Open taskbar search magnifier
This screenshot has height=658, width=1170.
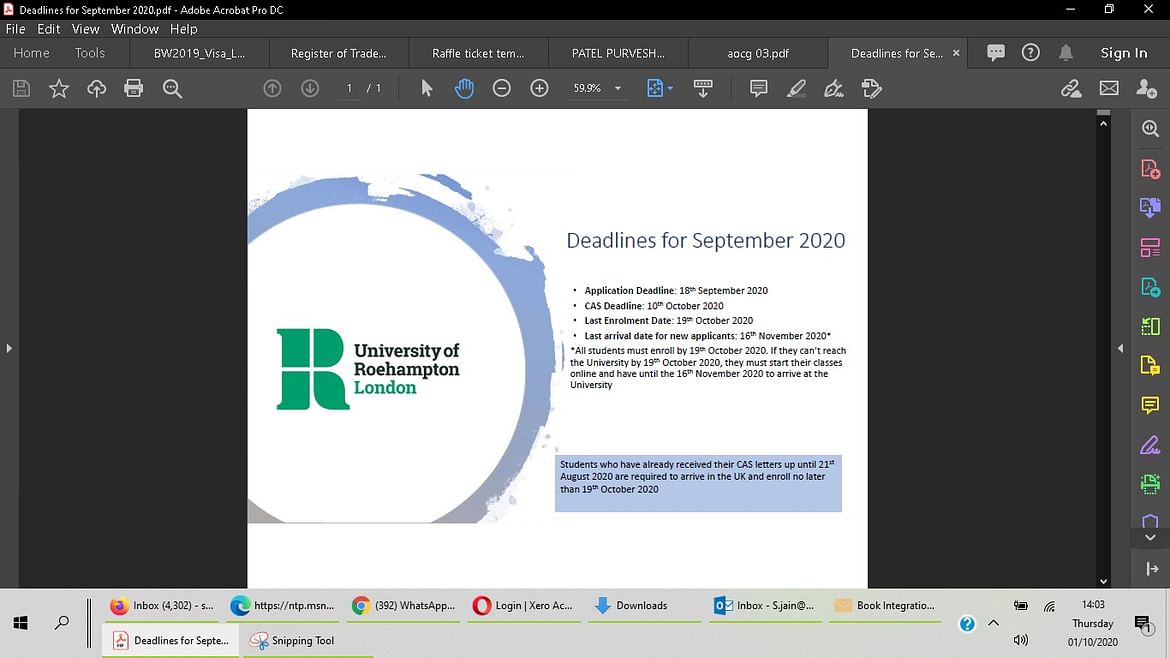pyautogui.click(x=62, y=622)
